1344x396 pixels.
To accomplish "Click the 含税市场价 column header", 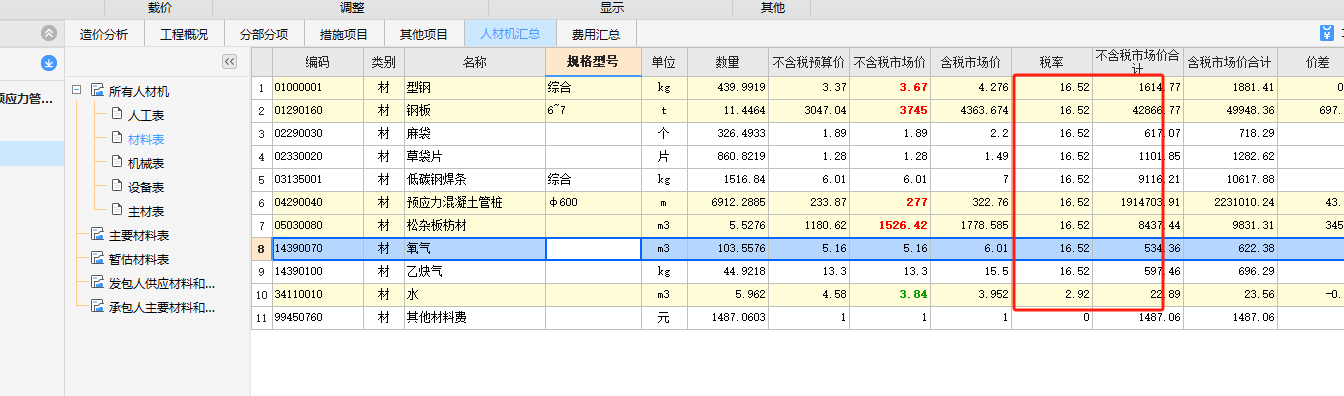I will (x=971, y=62).
